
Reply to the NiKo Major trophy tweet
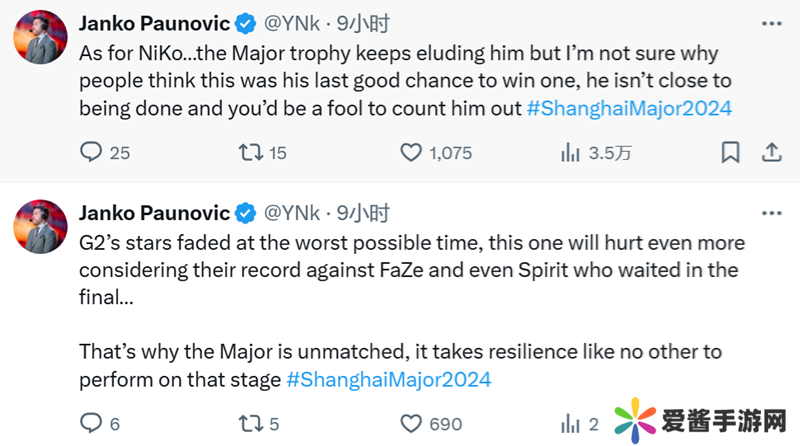[92, 153]
